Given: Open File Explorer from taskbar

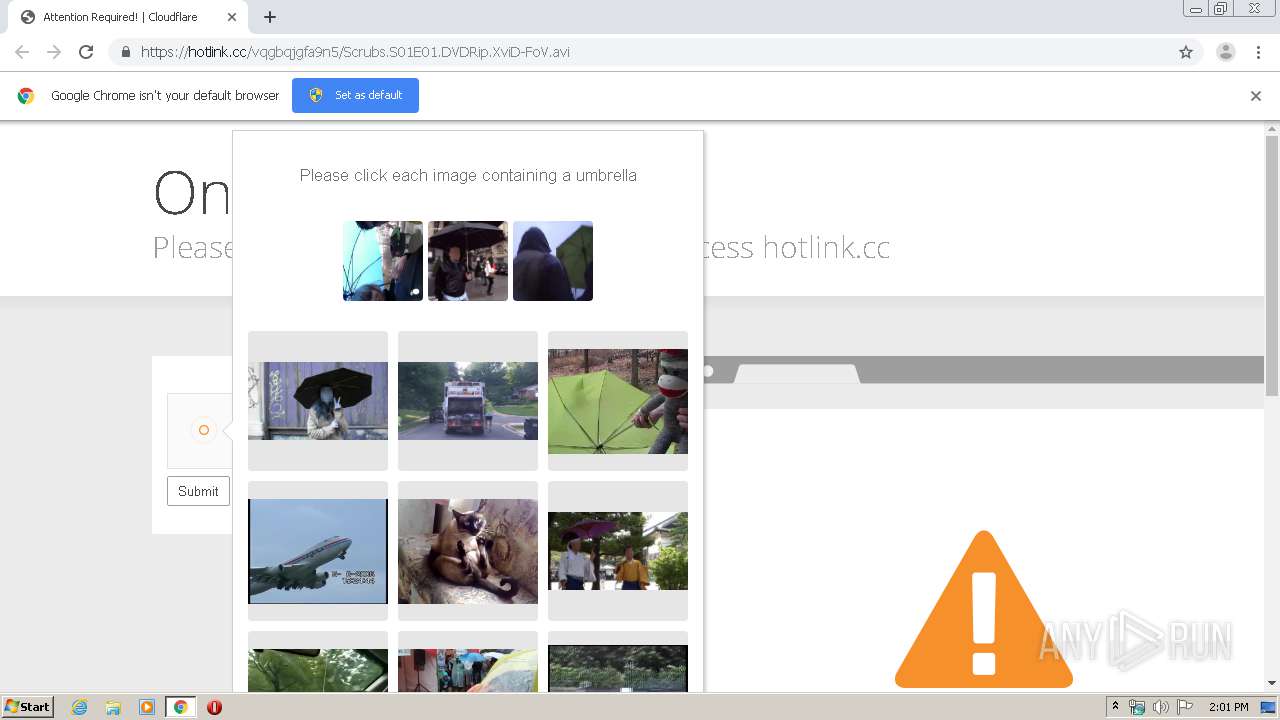Looking at the screenshot, I should click(x=113, y=707).
